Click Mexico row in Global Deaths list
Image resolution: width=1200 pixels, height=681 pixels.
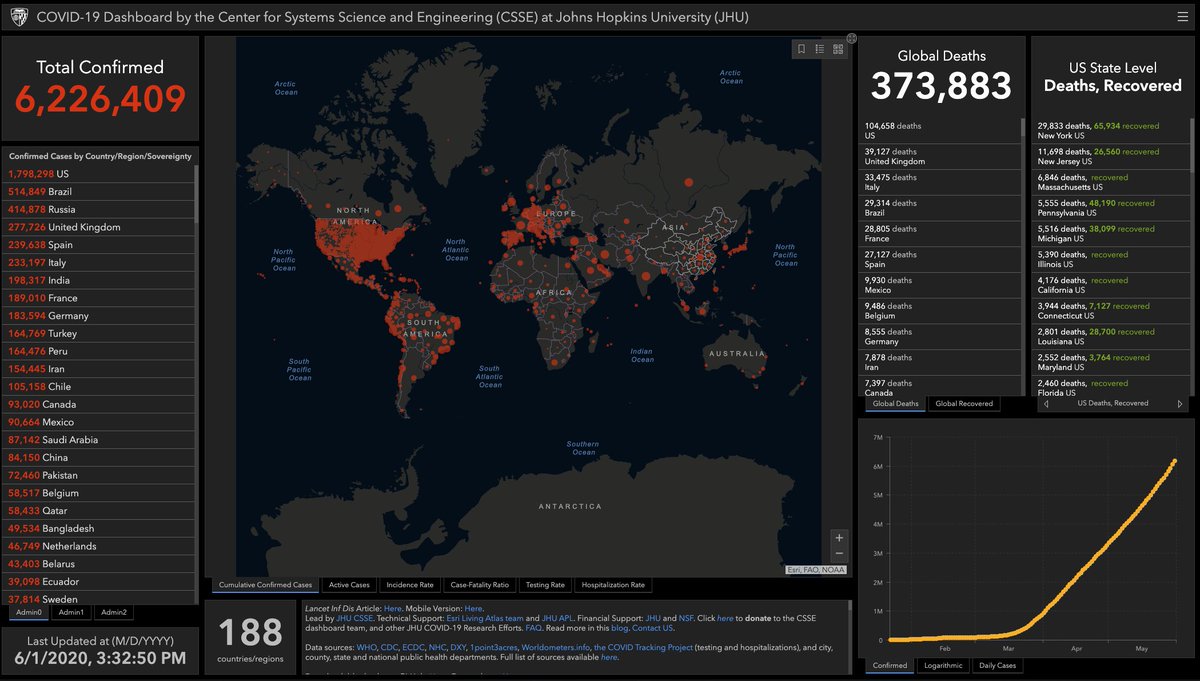pyautogui.click(x=940, y=286)
